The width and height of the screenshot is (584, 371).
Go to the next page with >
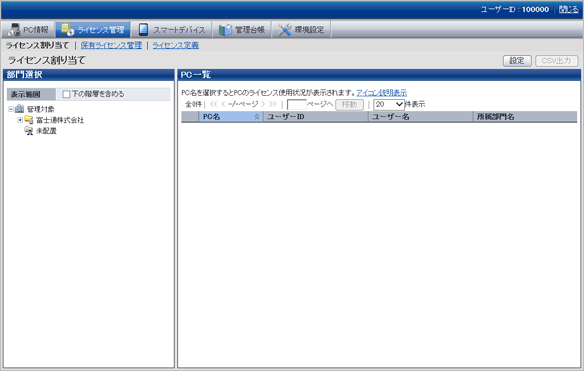(263, 104)
